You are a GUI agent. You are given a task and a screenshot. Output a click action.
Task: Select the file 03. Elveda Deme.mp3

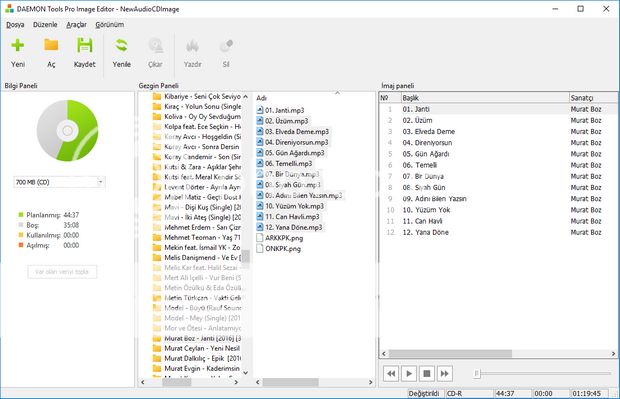pos(293,131)
